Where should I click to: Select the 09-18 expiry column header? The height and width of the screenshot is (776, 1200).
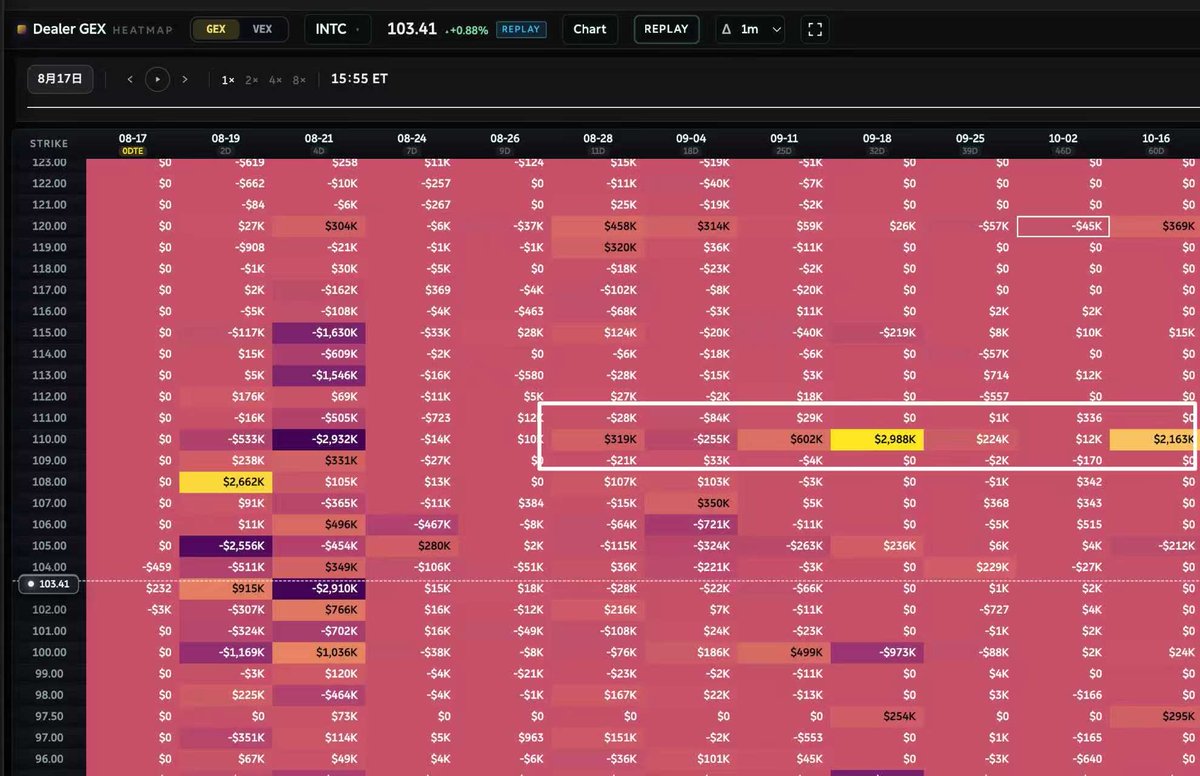(x=877, y=143)
